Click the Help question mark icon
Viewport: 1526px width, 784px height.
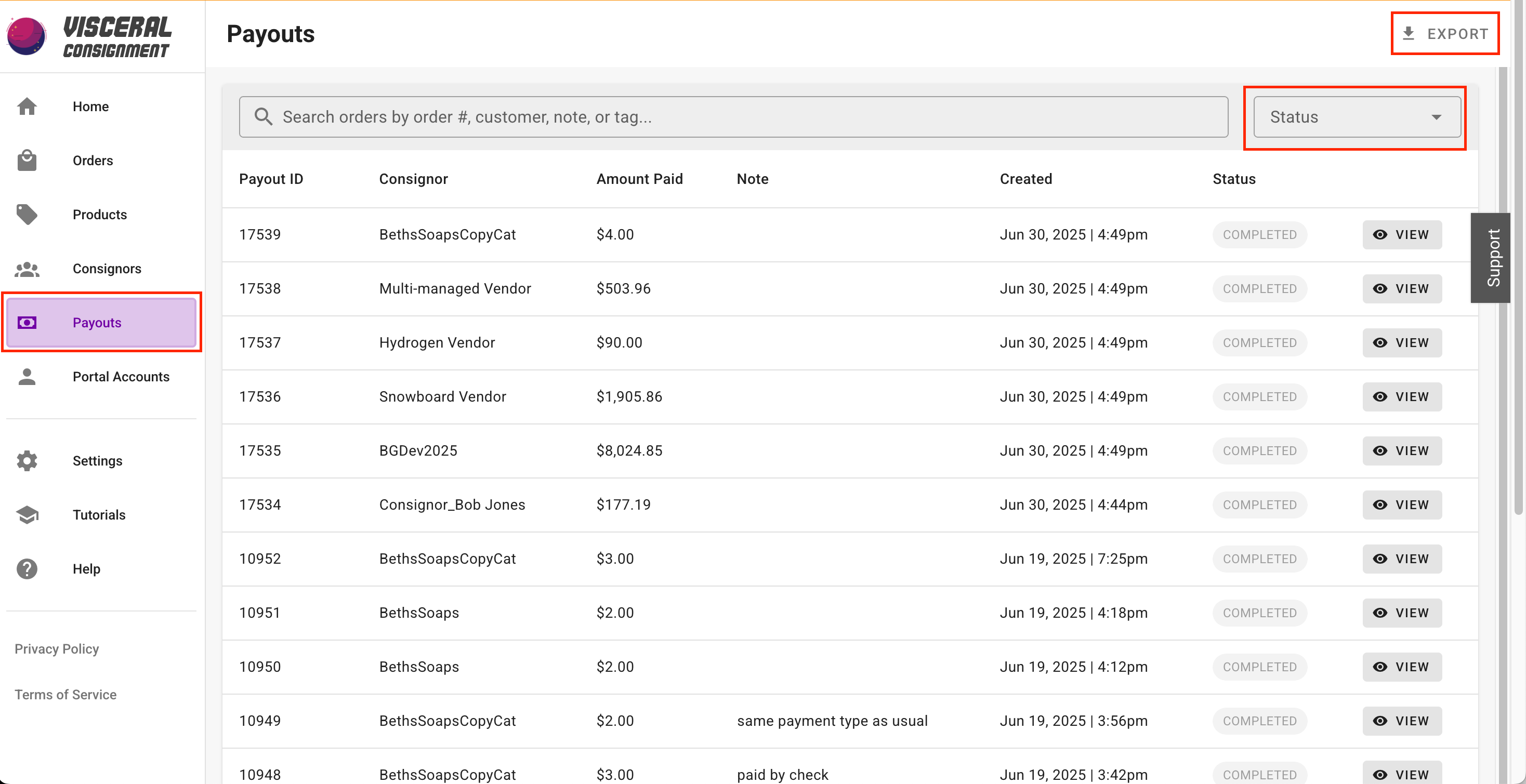tap(27, 569)
